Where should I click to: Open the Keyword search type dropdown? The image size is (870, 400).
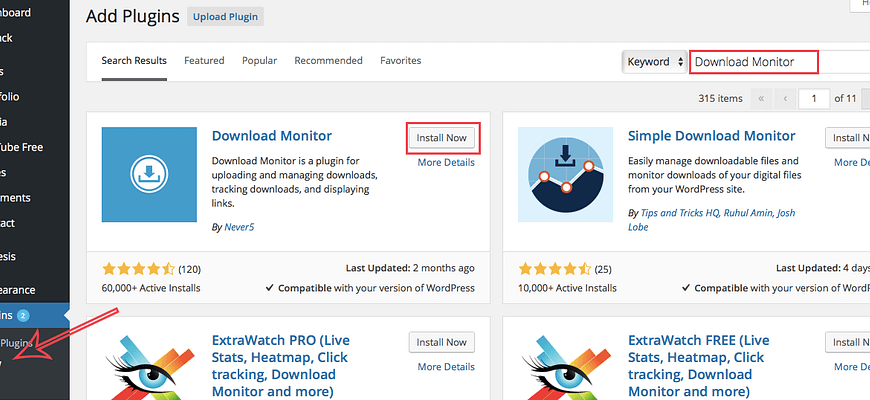coord(654,62)
